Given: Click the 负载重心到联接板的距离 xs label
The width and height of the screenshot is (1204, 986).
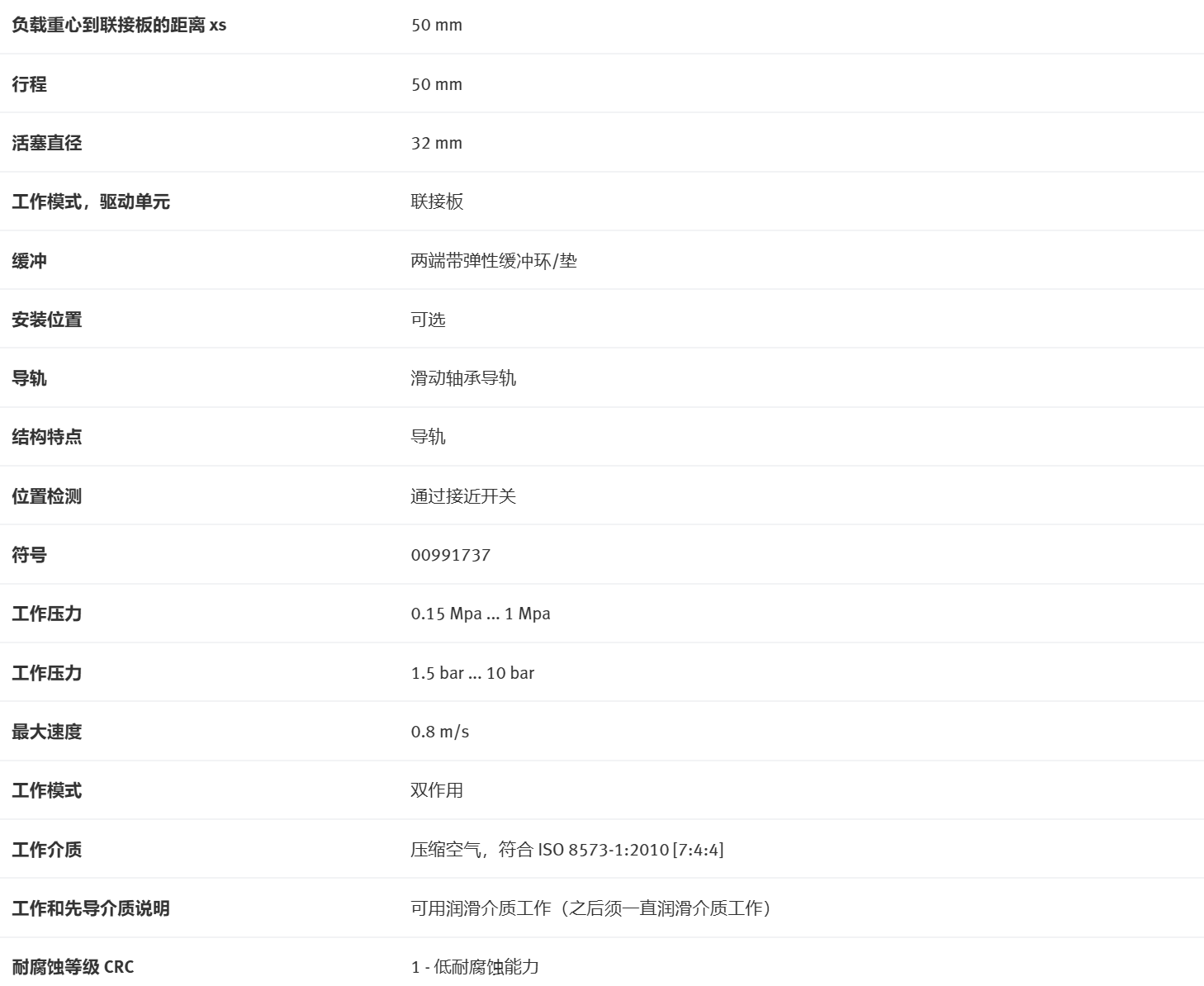Looking at the screenshot, I should [119, 26].
